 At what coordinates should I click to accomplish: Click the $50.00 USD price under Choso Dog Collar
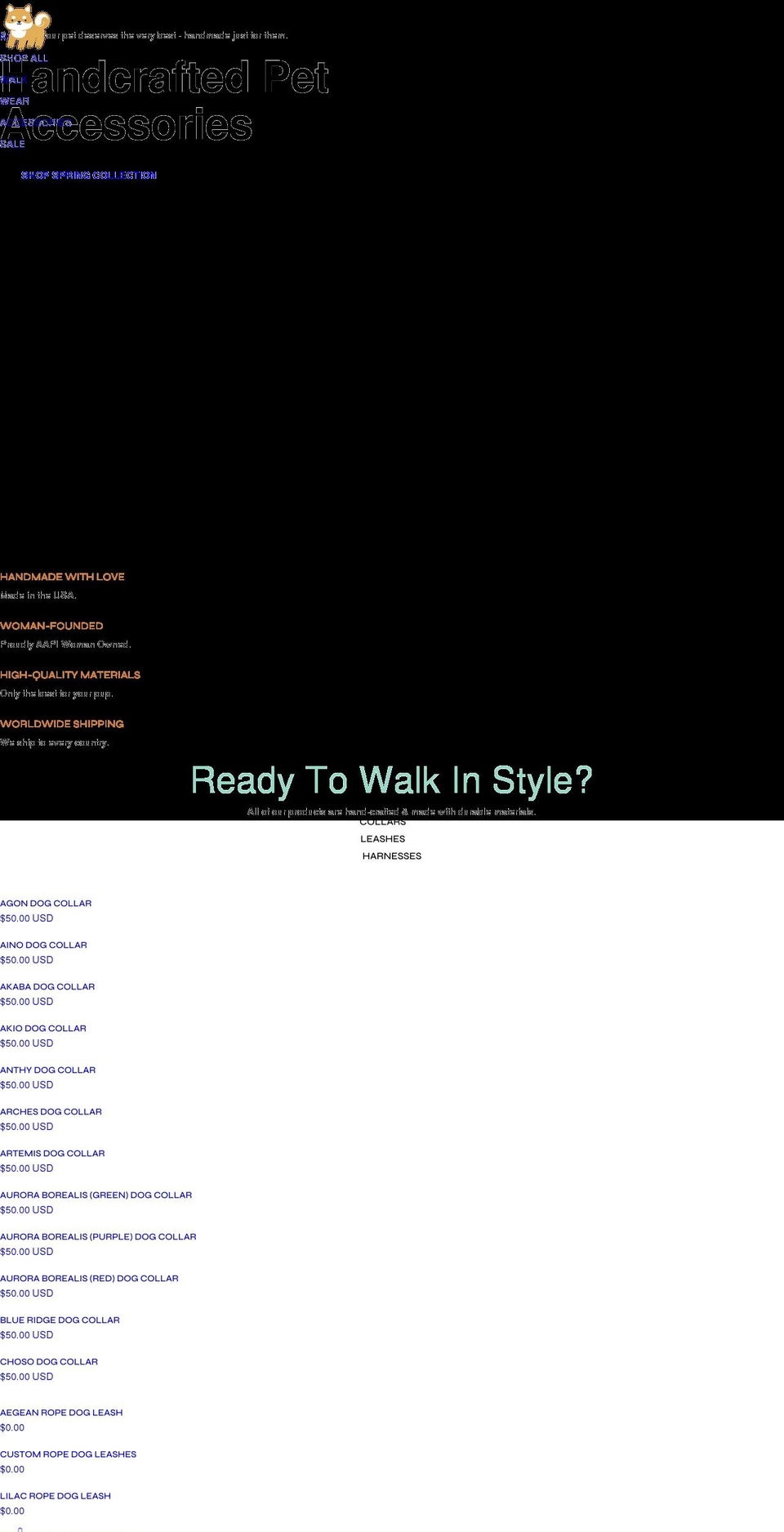tap(27, 1377)
